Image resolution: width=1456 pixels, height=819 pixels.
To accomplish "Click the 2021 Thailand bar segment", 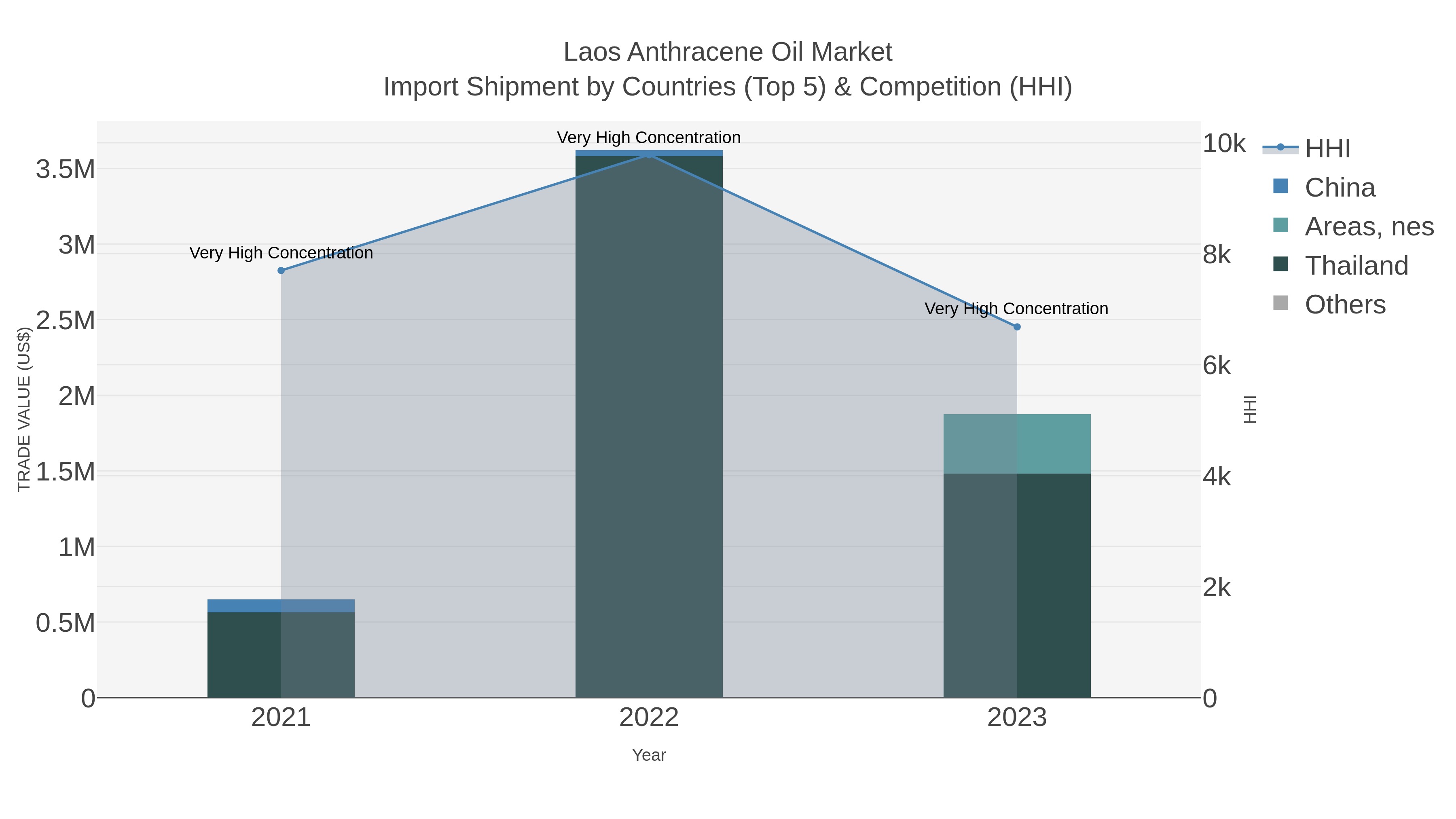I will click(x=281, y=655).
